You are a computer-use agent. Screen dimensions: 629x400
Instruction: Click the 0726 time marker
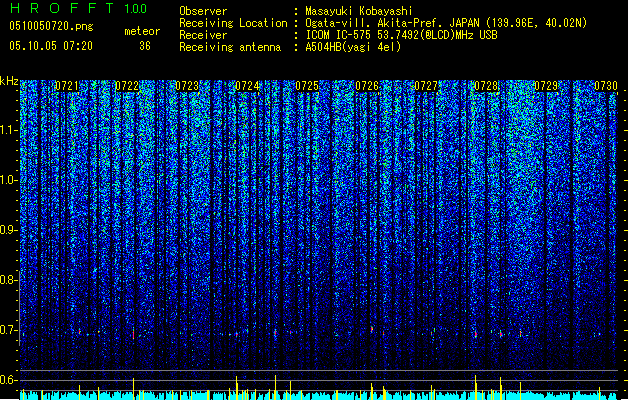[x=367, y=86]
